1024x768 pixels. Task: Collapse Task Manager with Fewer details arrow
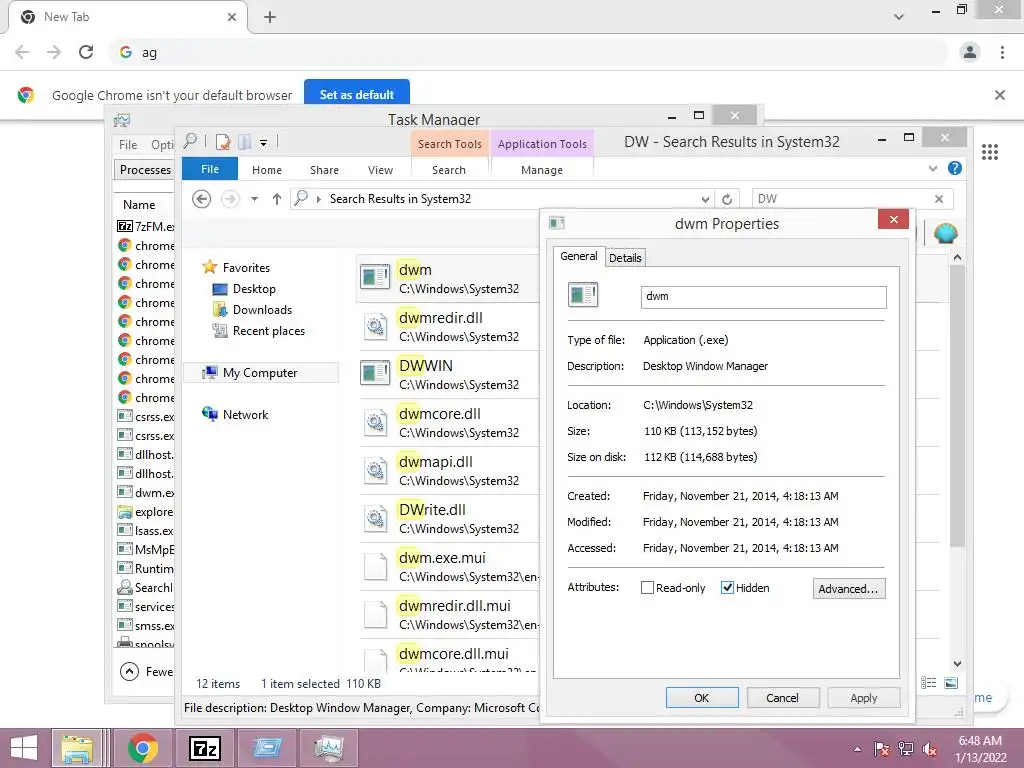coord(129,671)
